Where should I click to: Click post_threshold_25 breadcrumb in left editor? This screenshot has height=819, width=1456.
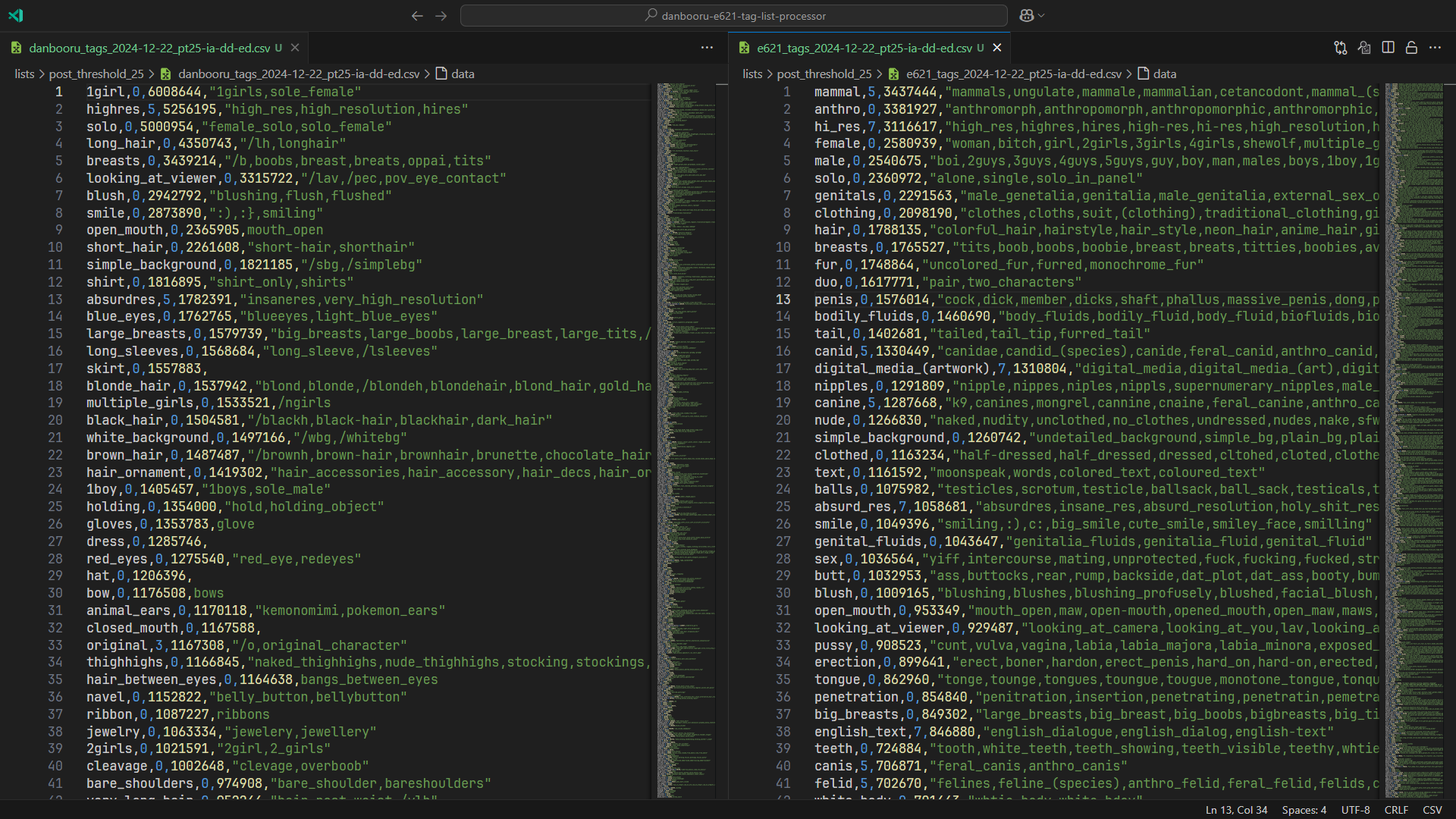tap(96, 74)
